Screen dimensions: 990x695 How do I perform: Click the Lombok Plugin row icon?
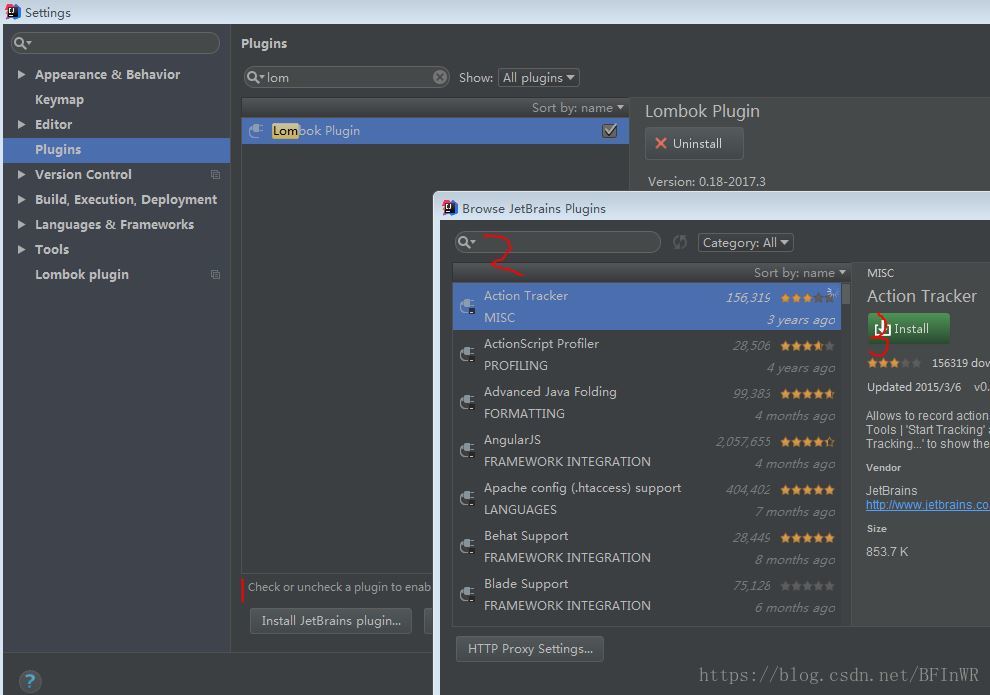coord(256,131)
